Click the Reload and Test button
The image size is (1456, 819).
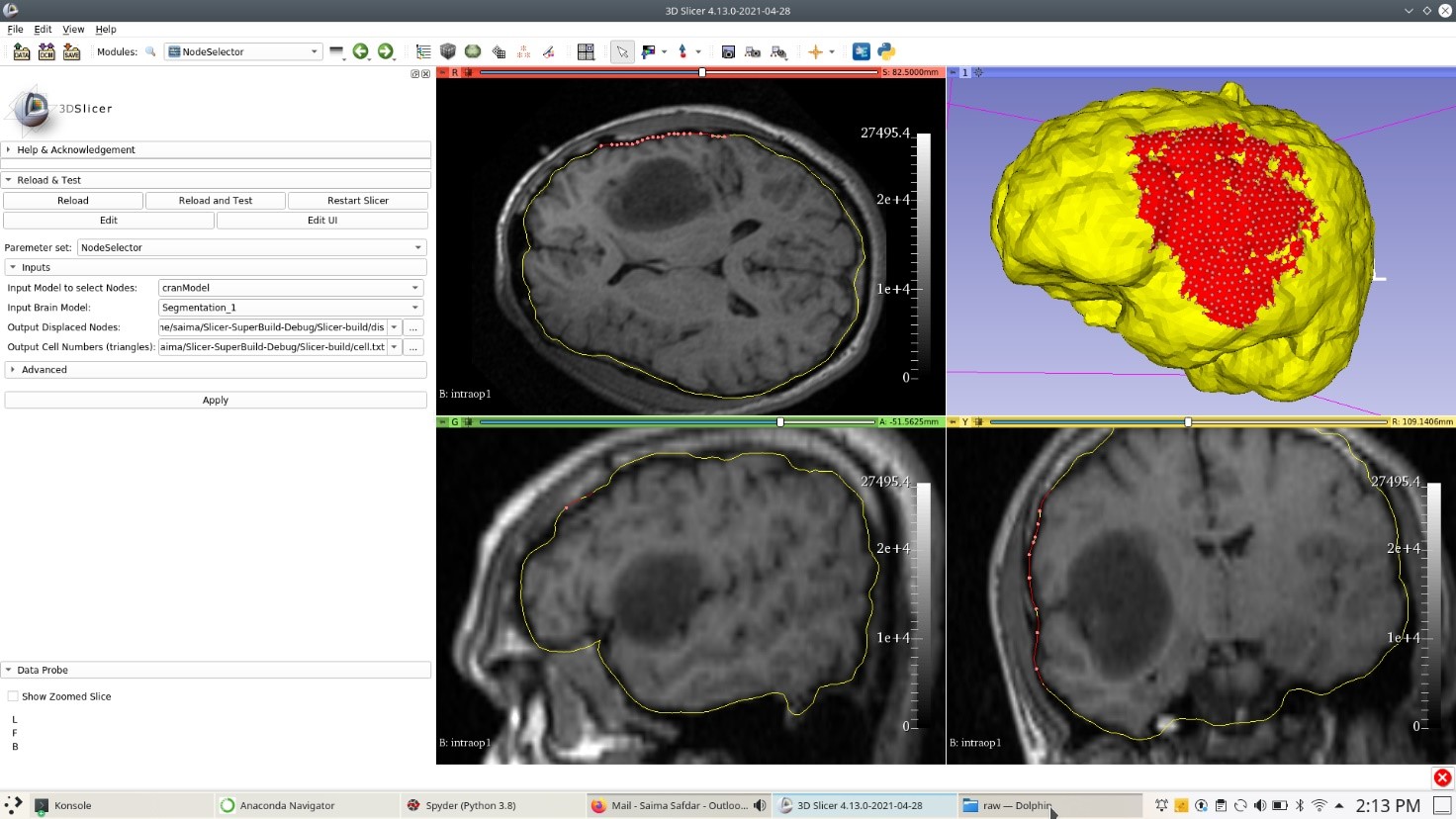coord(216,201)
